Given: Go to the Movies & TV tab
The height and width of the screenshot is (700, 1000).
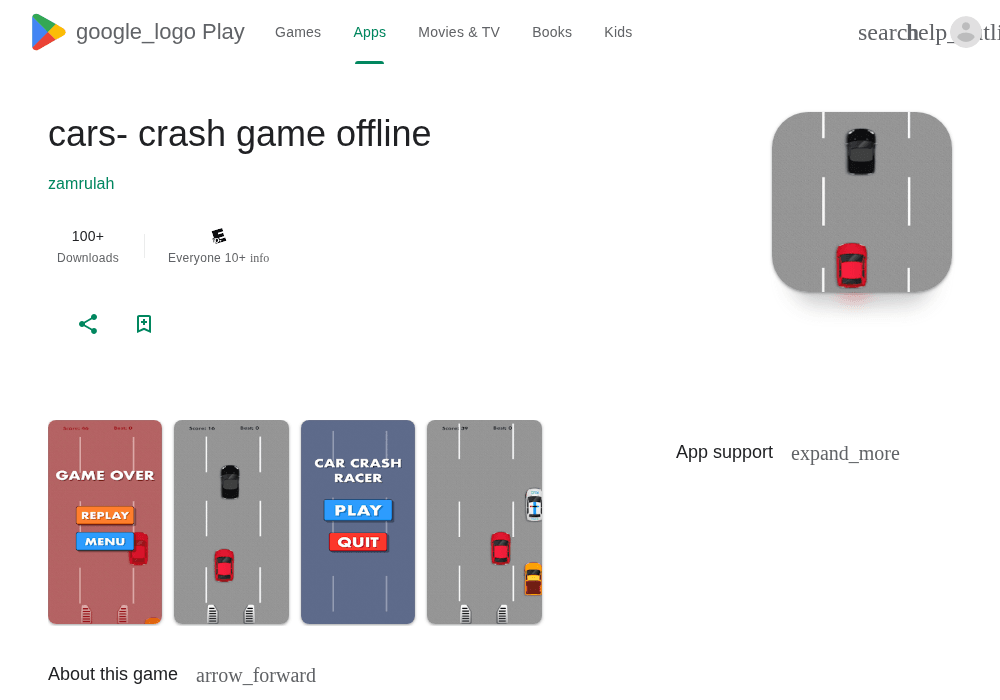Looking at the screenshot, I should [x=459, y=32].
